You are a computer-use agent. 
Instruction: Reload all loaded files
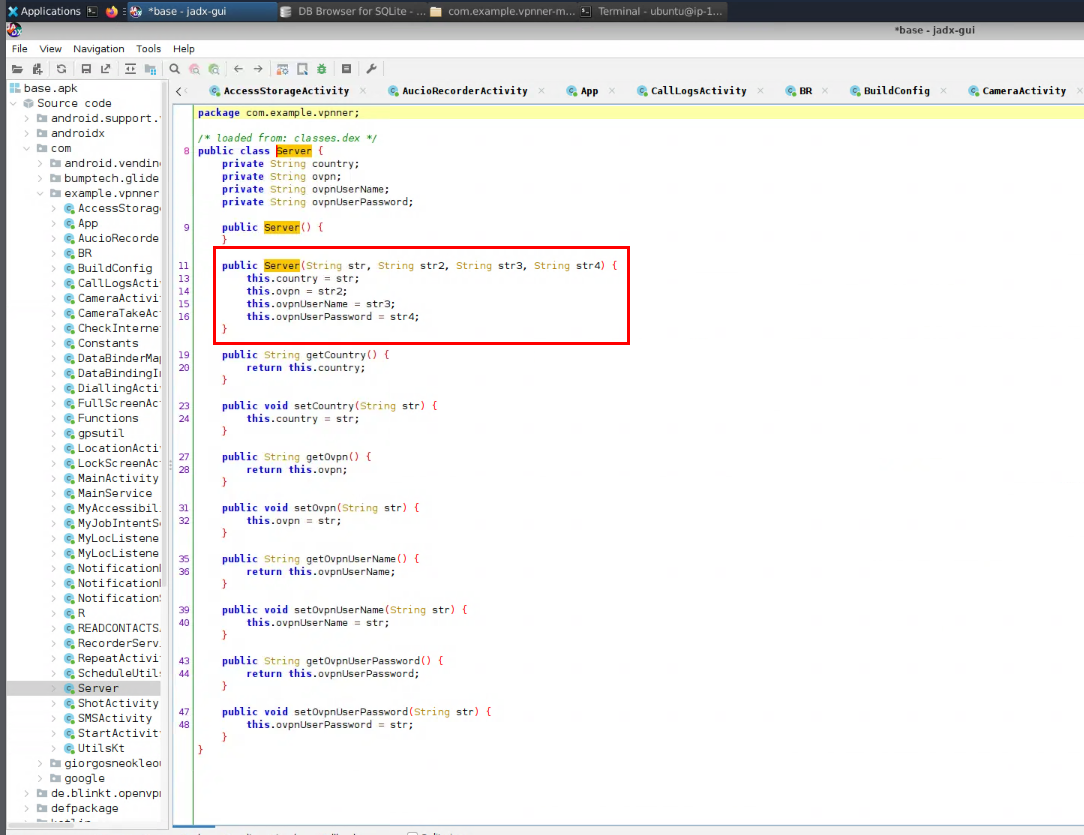click(61, 69)
